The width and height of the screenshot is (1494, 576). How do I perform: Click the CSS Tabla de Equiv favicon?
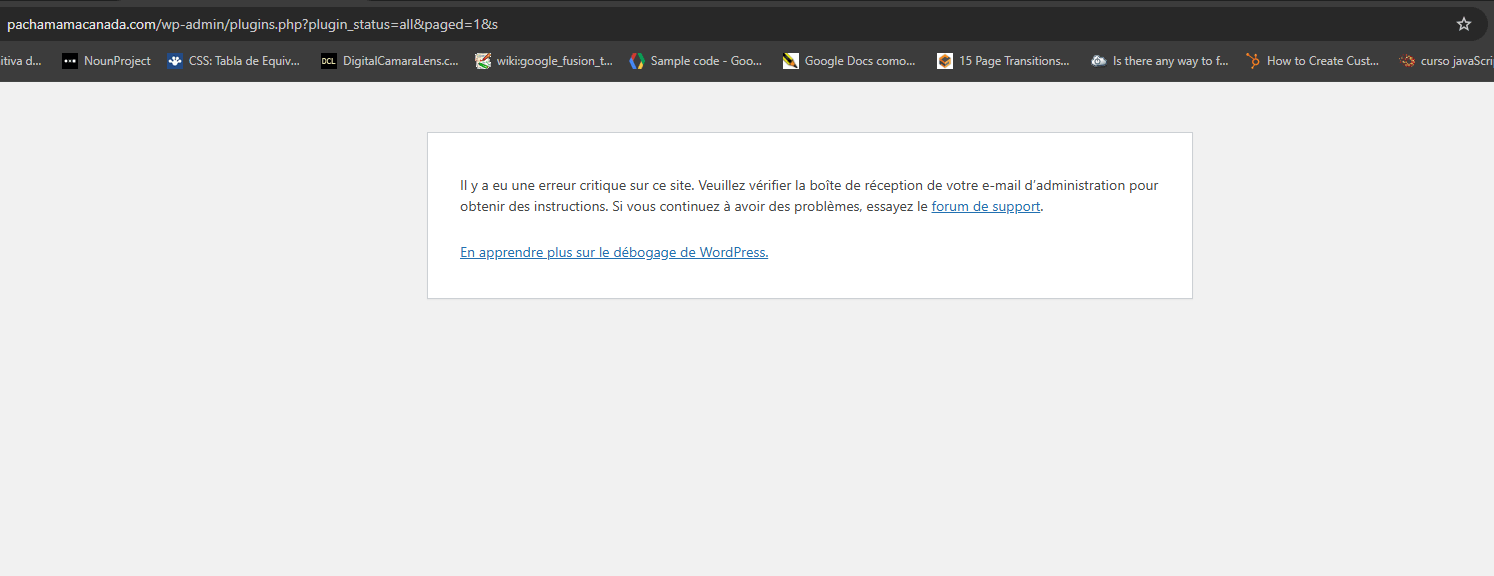(x=175, y=61)
